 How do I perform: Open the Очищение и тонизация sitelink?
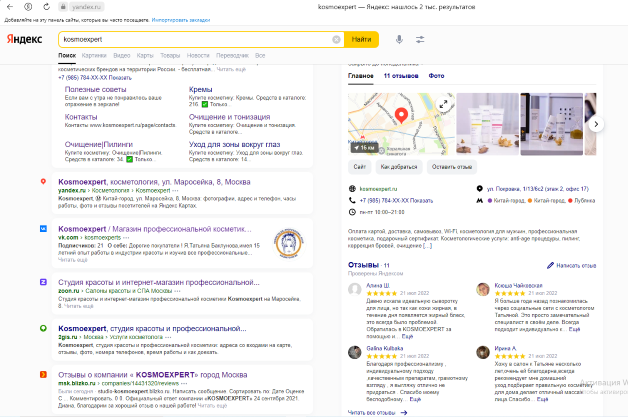point(229,117)
